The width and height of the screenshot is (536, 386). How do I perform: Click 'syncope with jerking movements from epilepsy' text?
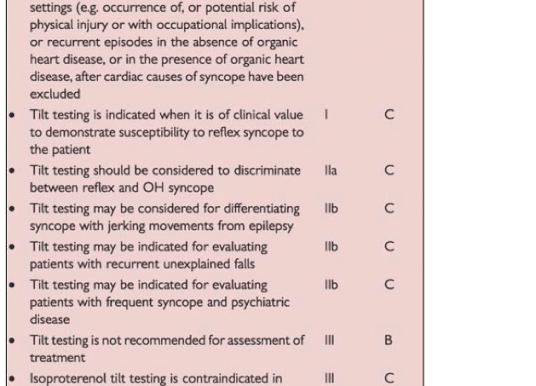(x=161, y=226)
